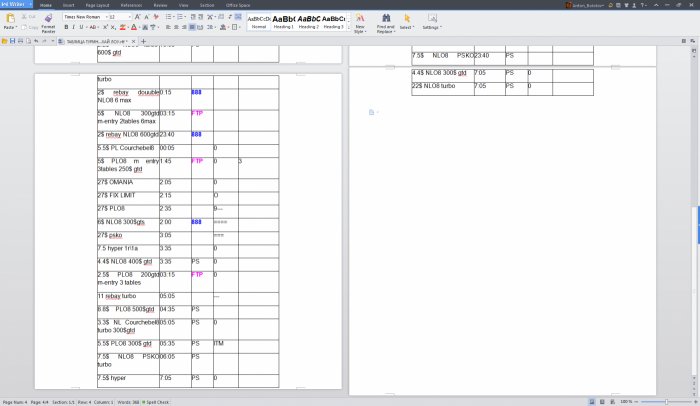Click the save disk icon
The height and width of the screenshot is (406, 700).
click(12, 41)
